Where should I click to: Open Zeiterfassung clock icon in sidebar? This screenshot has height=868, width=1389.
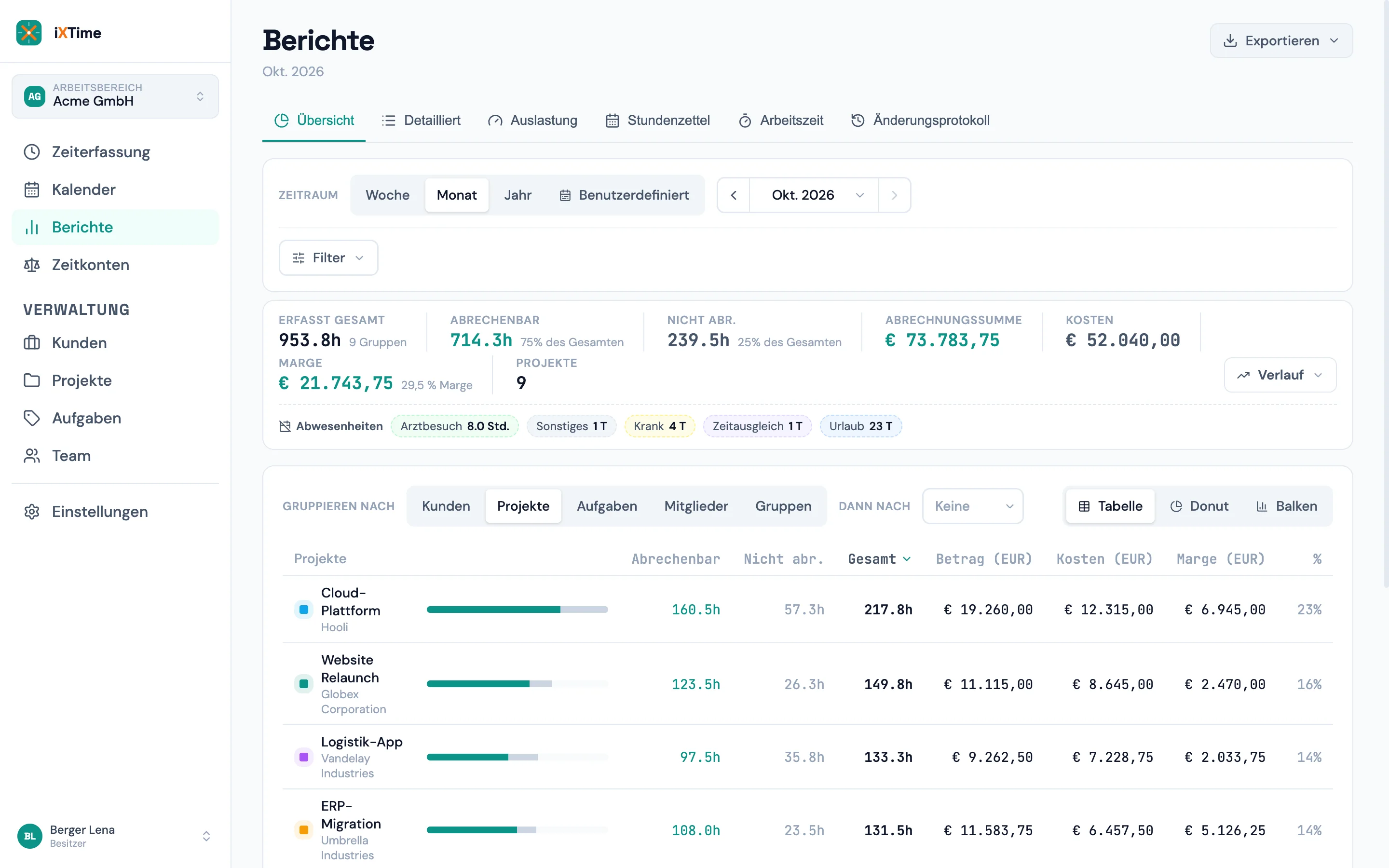coord(31,152)
